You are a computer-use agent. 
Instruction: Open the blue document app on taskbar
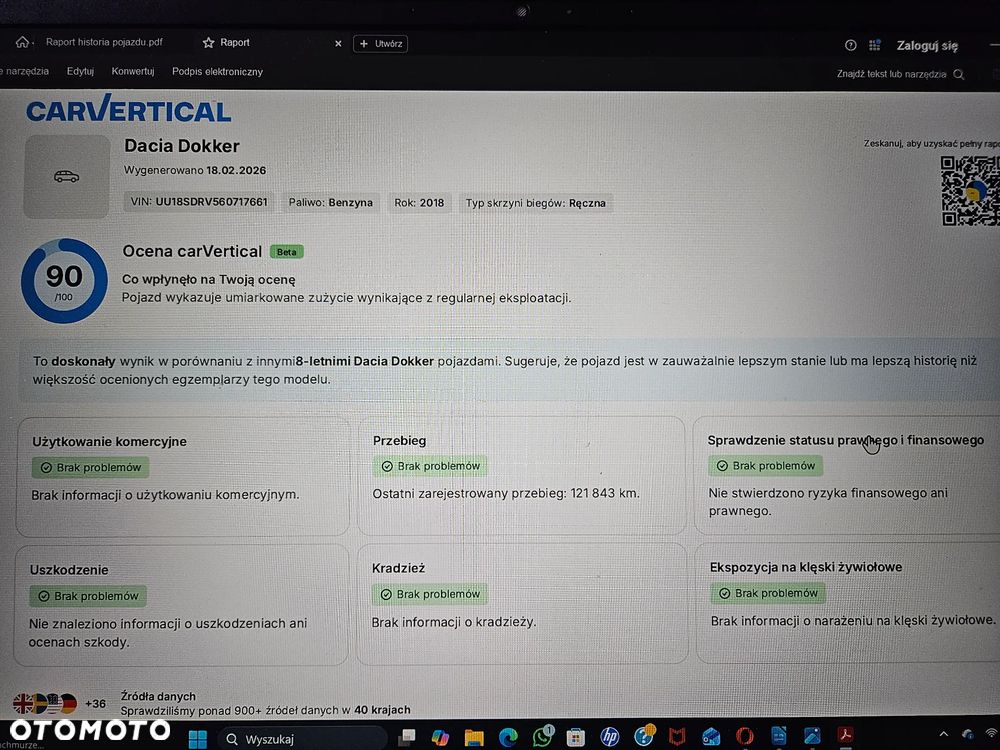(778, 737)
